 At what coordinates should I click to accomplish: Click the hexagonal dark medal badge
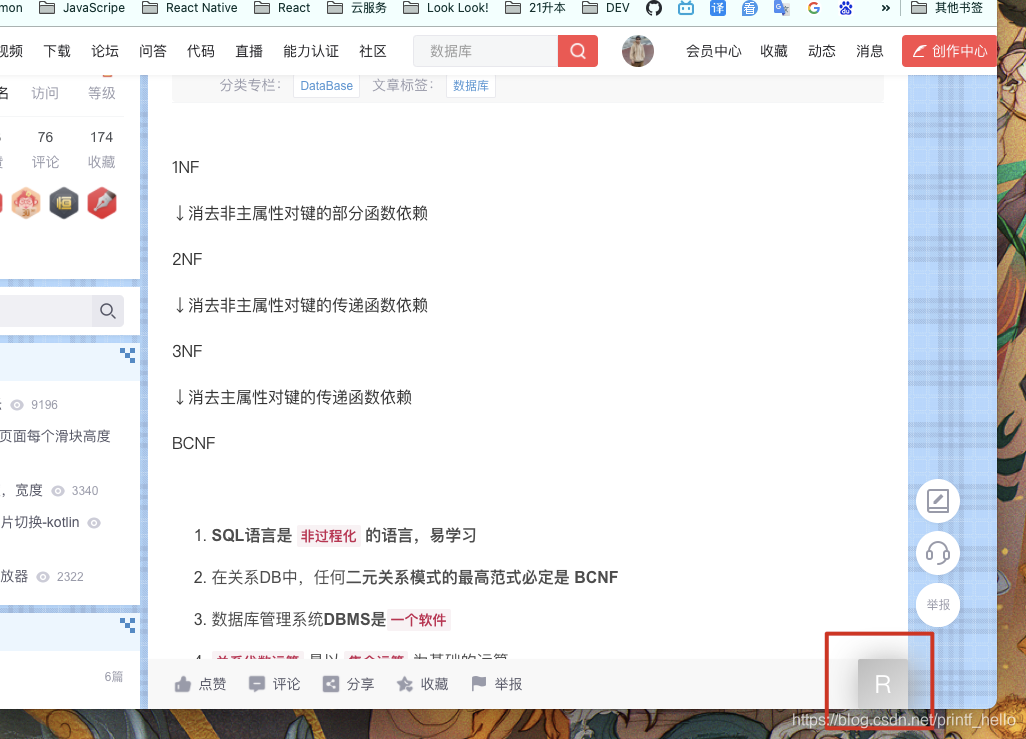pos(64,203)
